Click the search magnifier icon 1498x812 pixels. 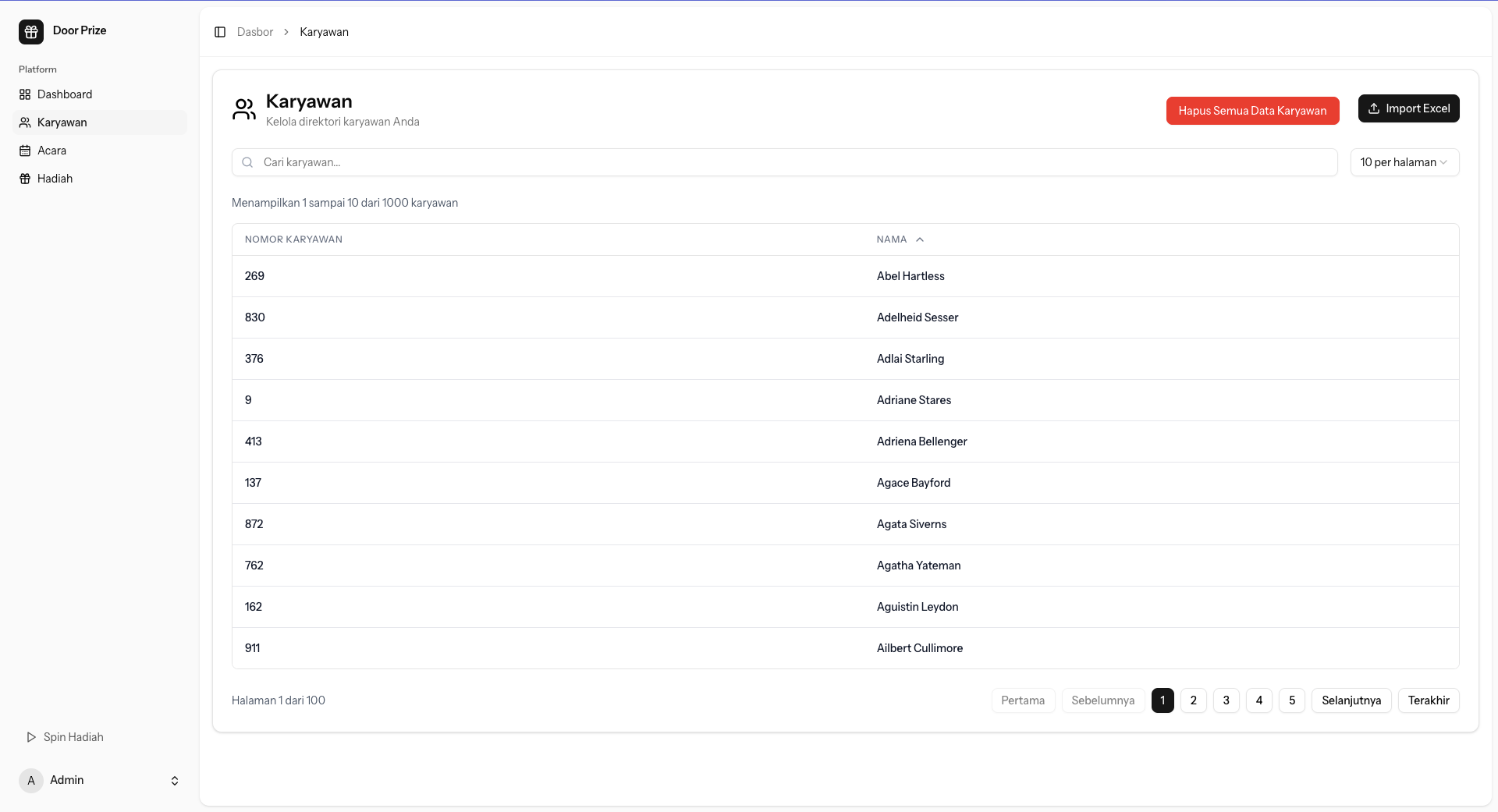[x=247, y=162]
